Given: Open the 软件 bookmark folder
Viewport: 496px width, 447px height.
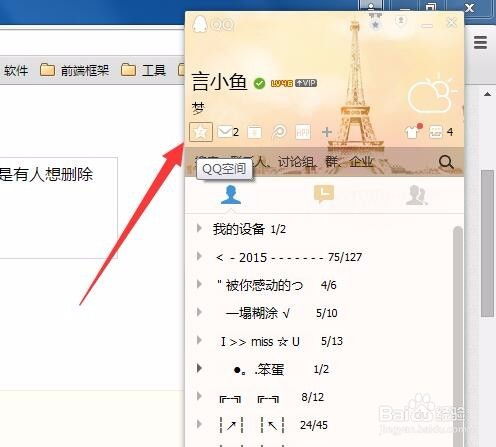Looking at the screenshot, I should tap(15, 70).
